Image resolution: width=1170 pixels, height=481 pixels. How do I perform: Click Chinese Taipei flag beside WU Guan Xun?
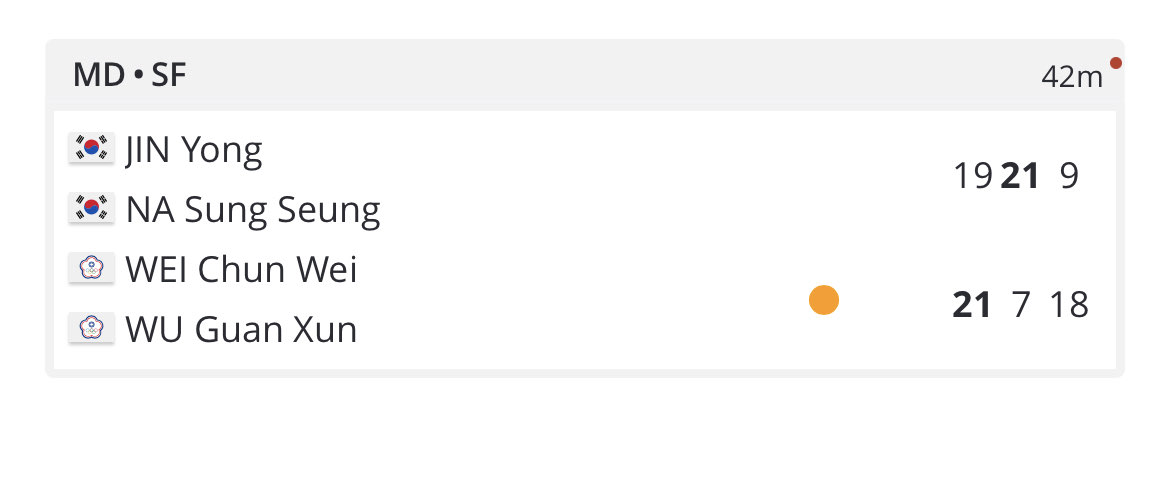click(91, 328)
